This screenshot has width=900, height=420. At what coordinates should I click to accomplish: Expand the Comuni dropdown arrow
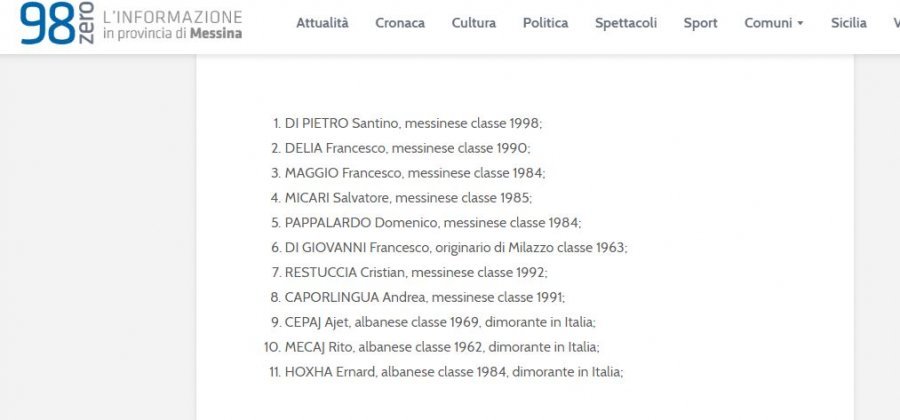tap(800, 24)
